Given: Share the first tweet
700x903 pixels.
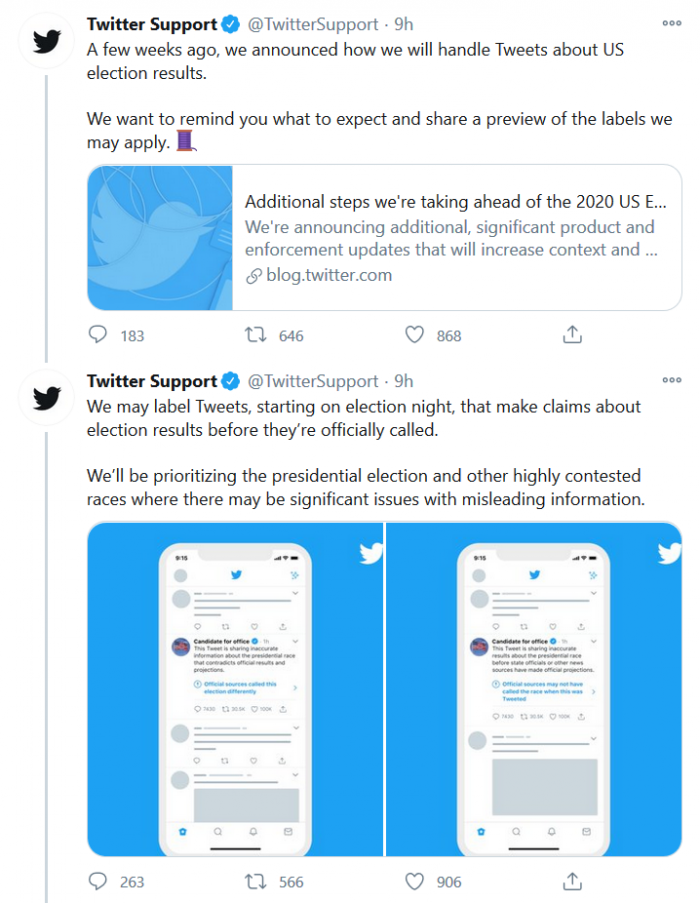Looking at the screenshot, I should pos(572,335).
